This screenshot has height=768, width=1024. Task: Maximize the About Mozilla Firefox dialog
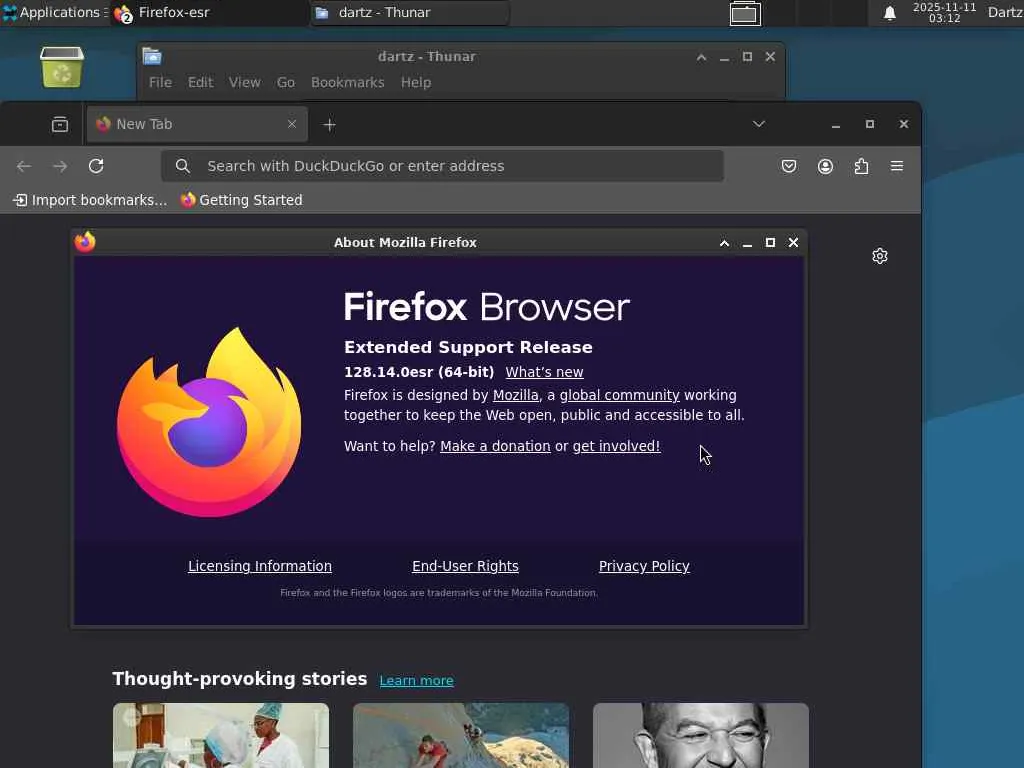click(771, 242)
